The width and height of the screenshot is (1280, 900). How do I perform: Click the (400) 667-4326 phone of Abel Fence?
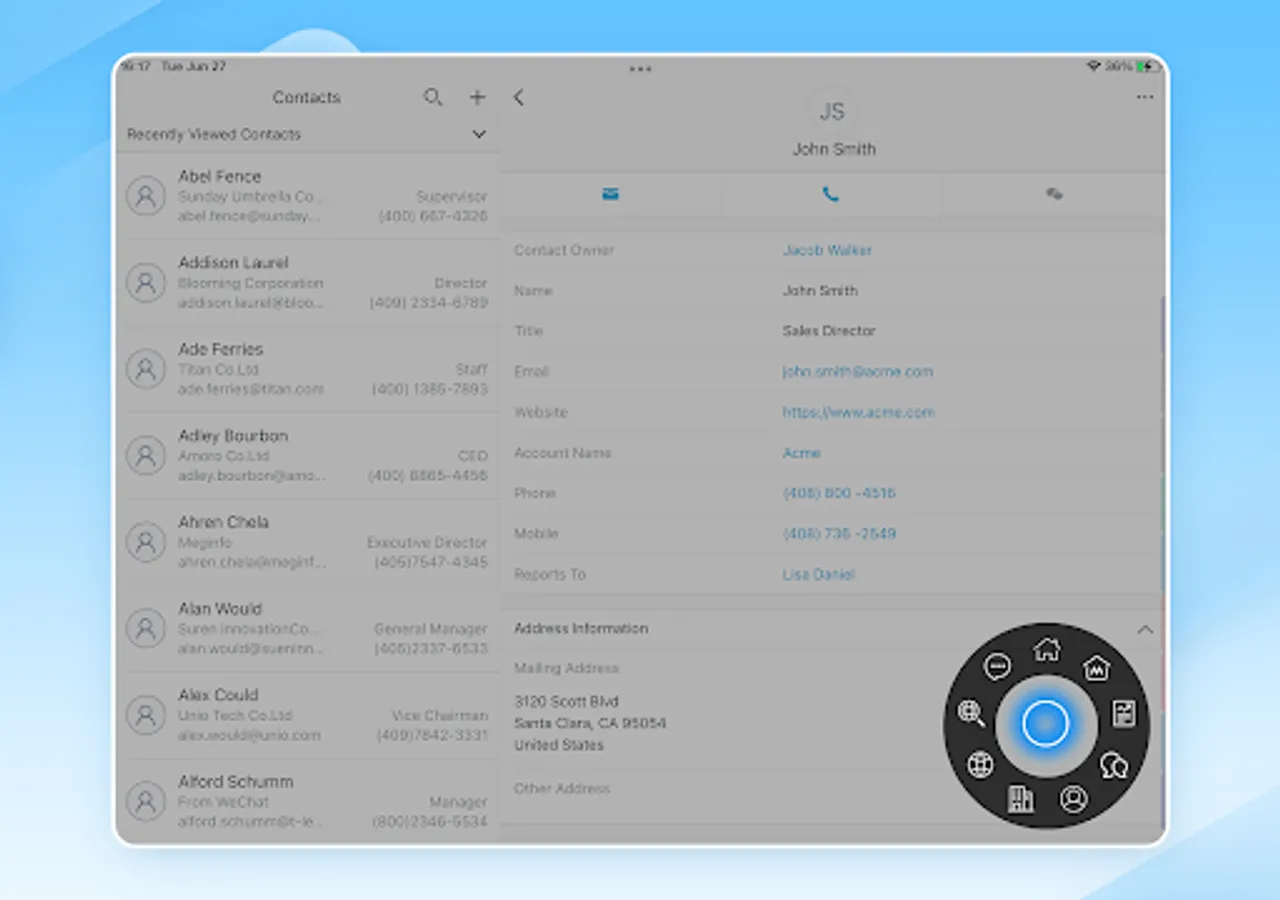[x=433, y=216]
